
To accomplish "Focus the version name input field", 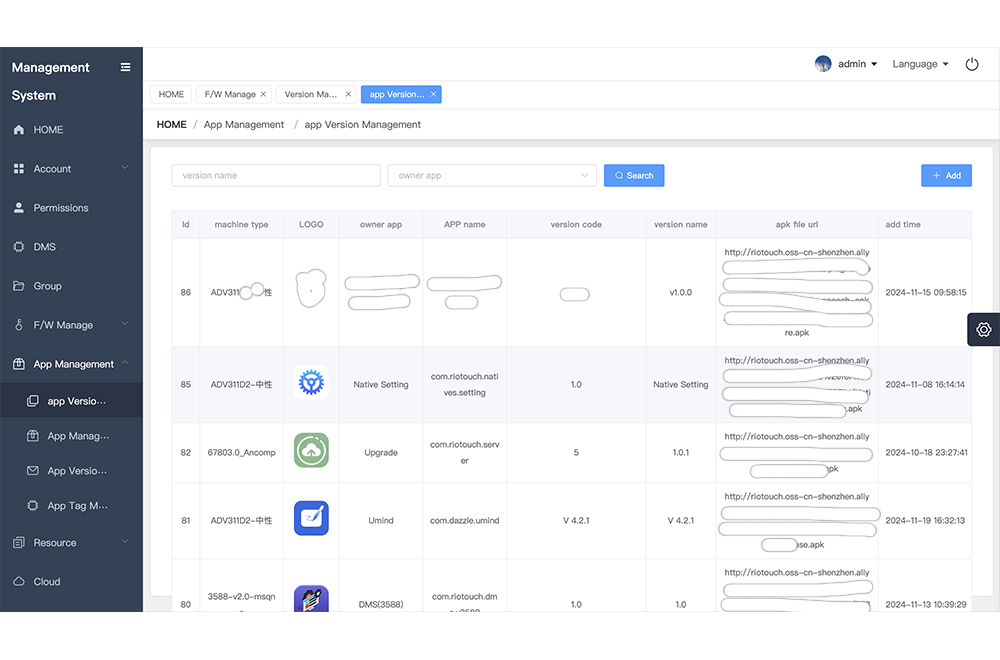I will pyautogui.click(x=276, y=175).
